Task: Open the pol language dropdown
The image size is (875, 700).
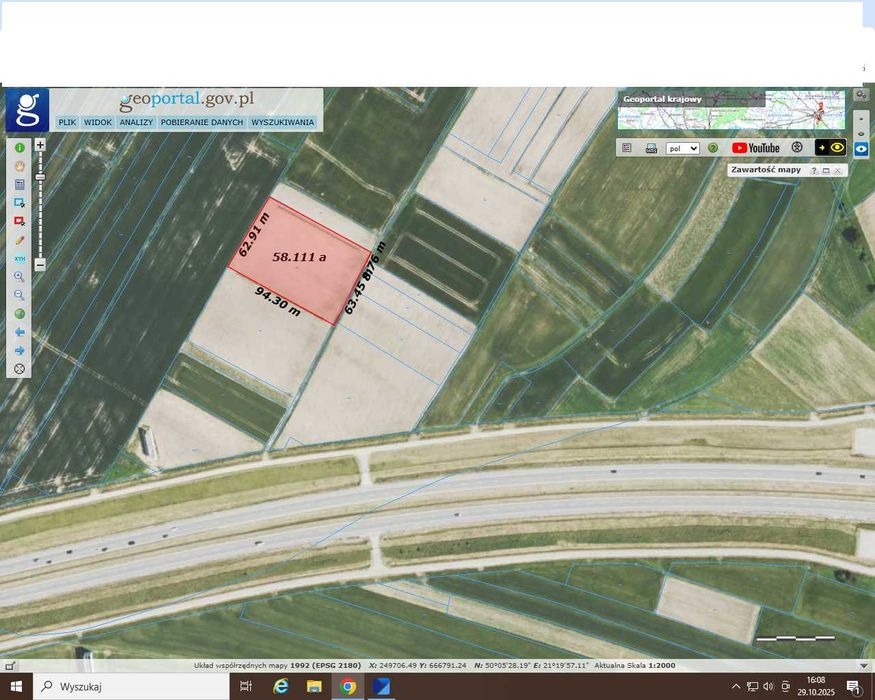Action: (x=682, y=148)
